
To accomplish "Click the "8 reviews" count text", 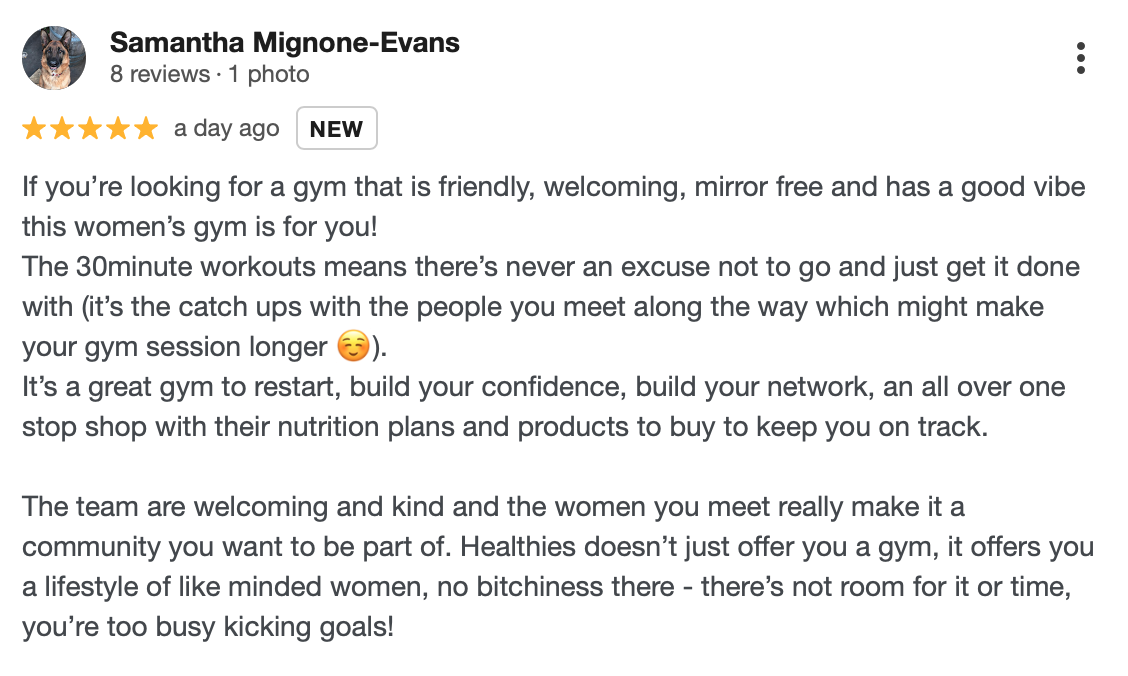I will point(159,74).
